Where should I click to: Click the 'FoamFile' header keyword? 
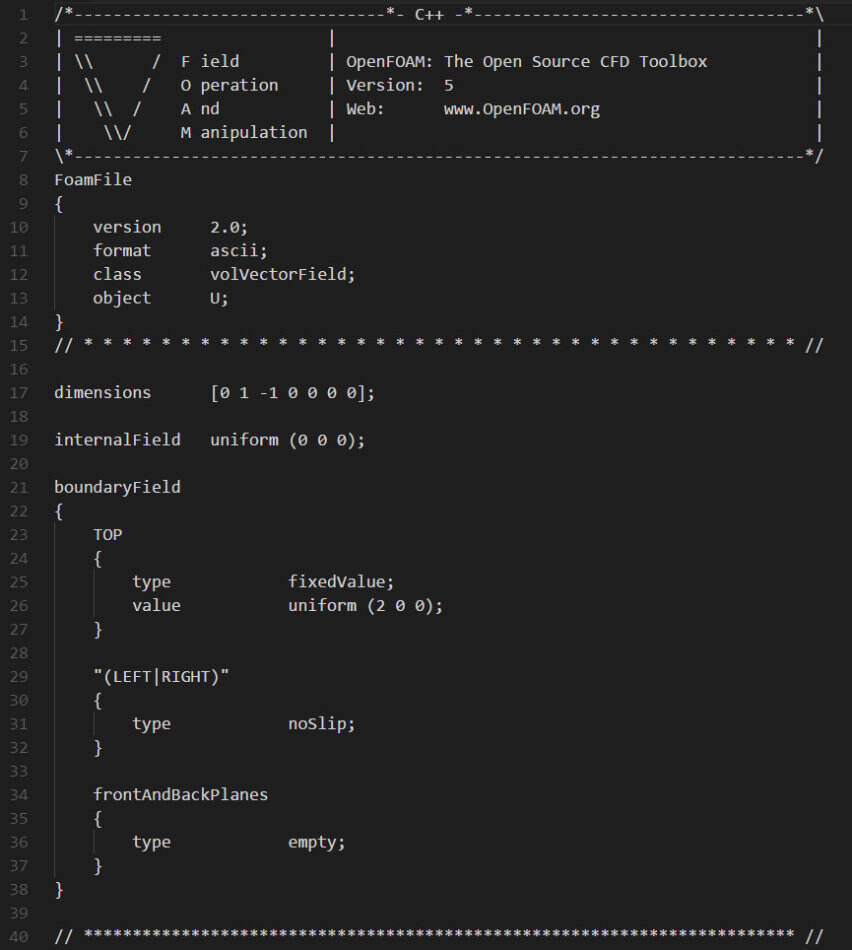[93, 180]
